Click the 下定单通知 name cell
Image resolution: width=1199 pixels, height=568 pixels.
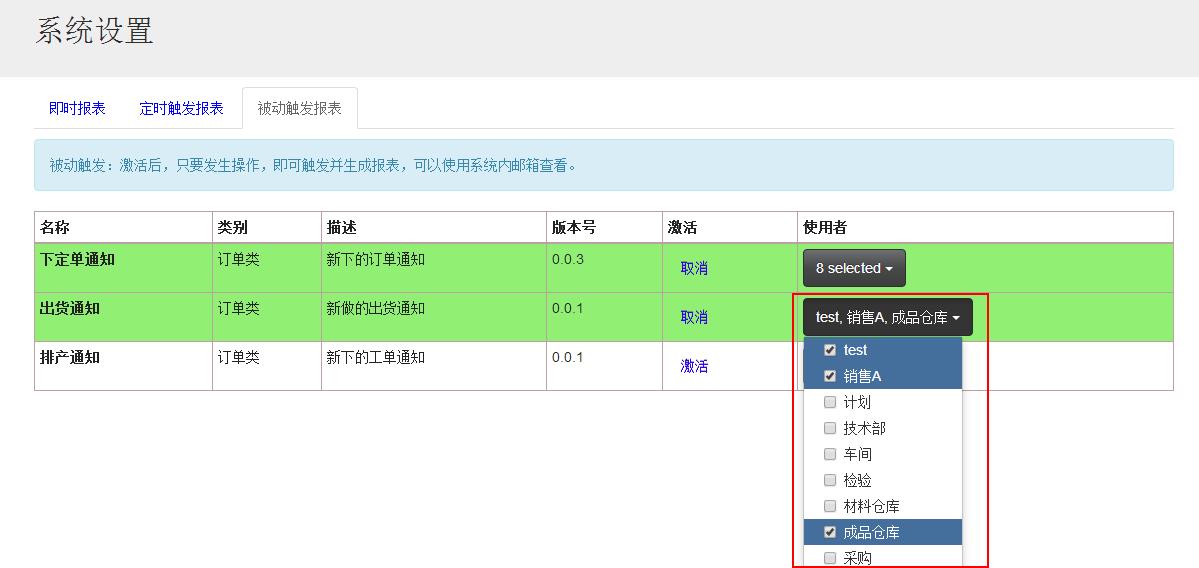coord(77,260)
